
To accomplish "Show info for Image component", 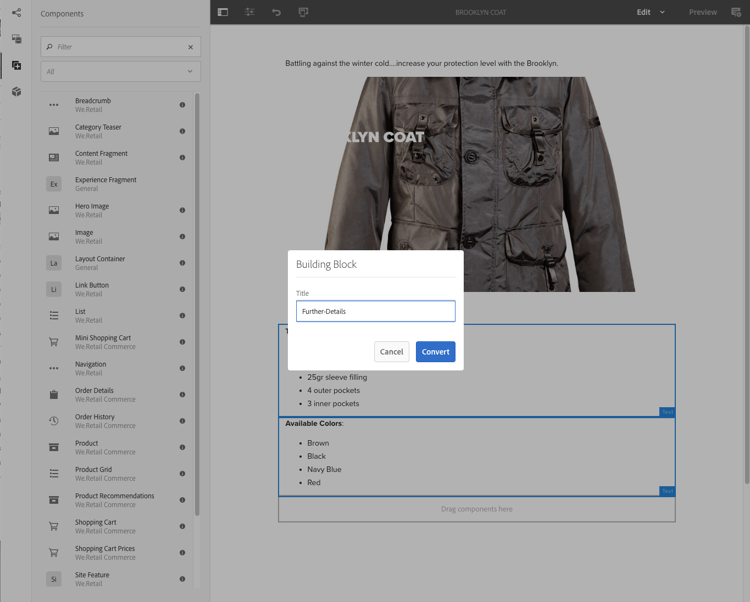I will (x=182, y=236).
